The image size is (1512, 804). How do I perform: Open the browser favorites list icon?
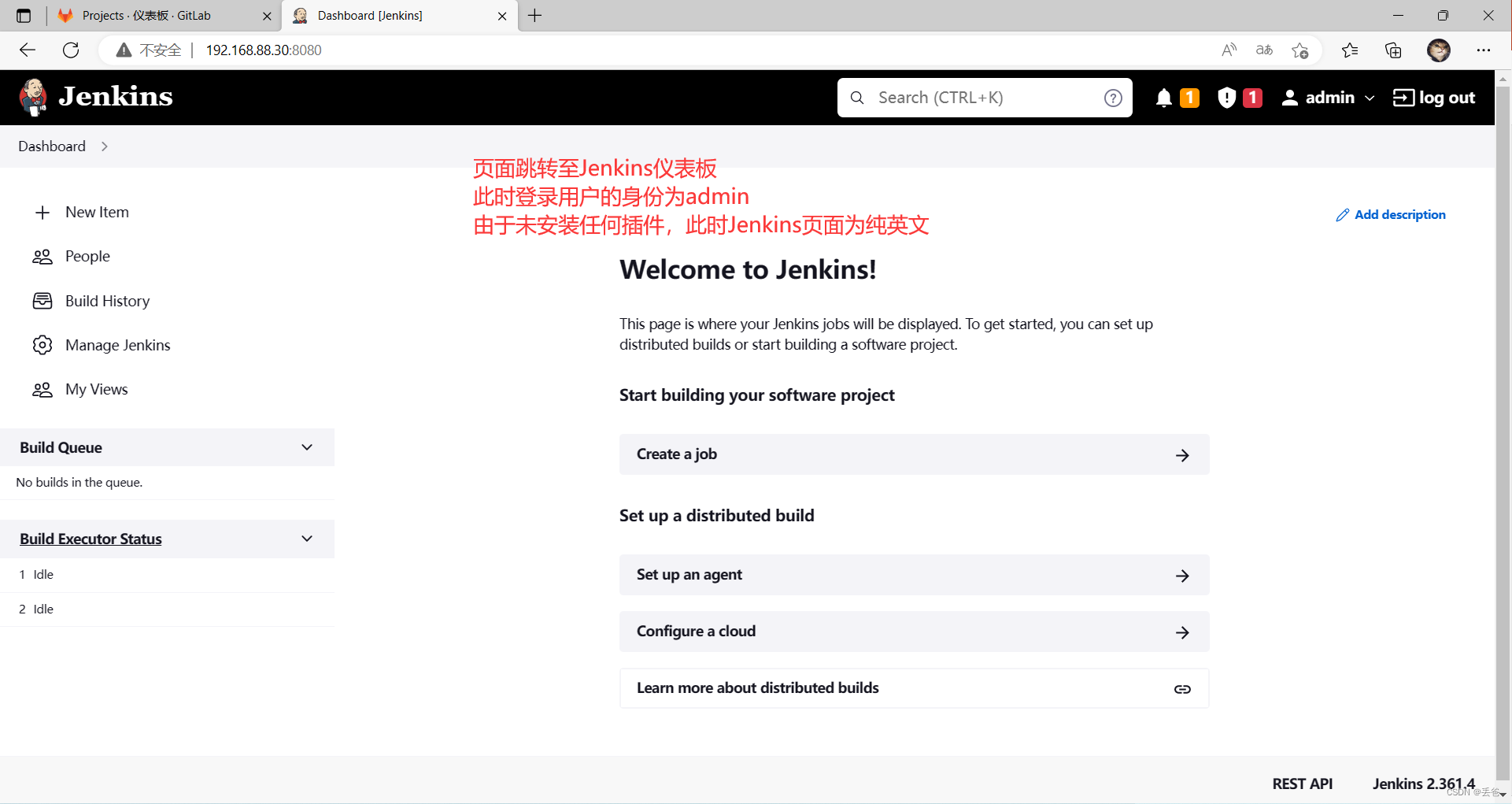[1350, 50]
